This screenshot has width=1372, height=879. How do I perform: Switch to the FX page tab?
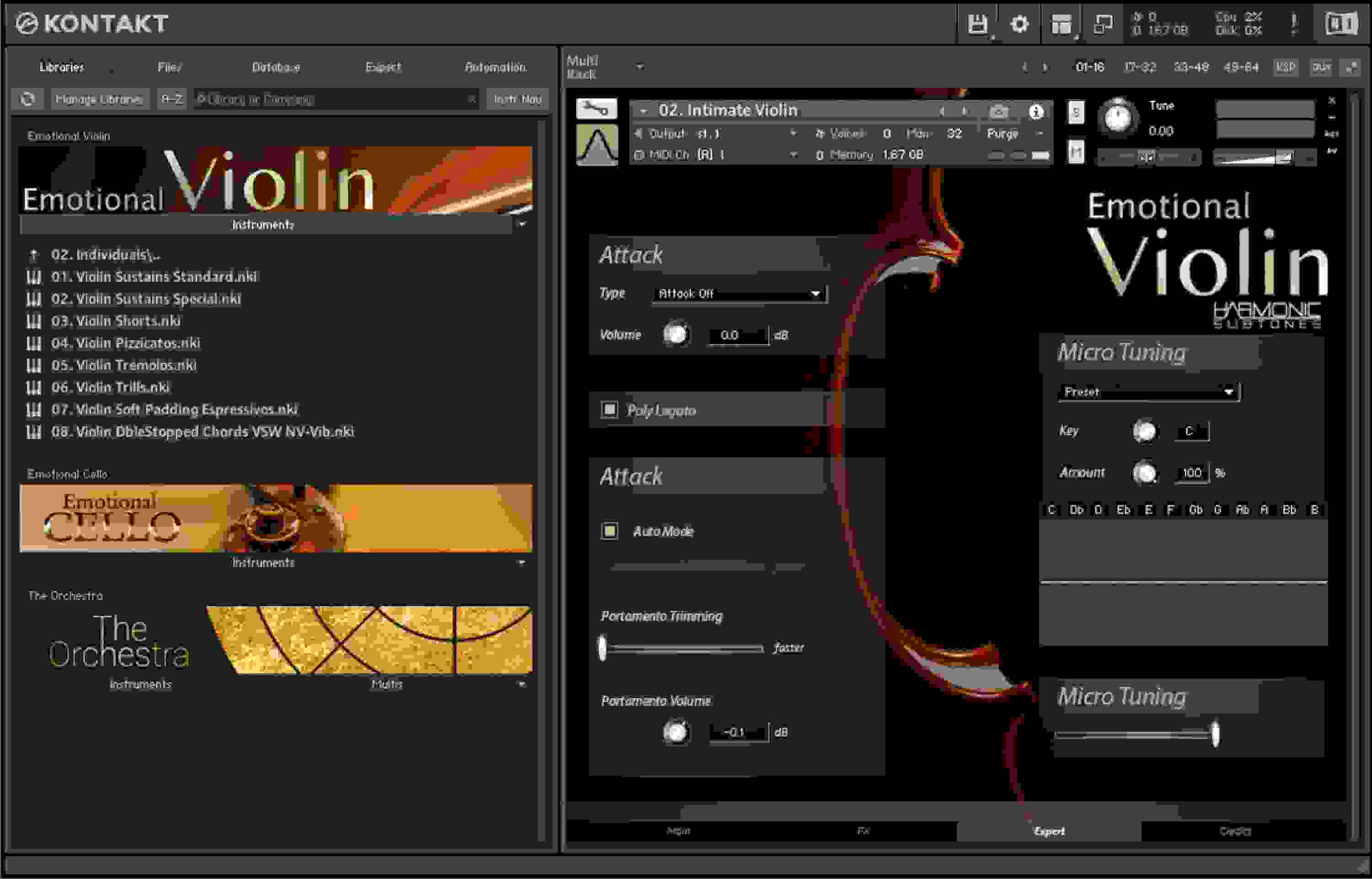863,831
